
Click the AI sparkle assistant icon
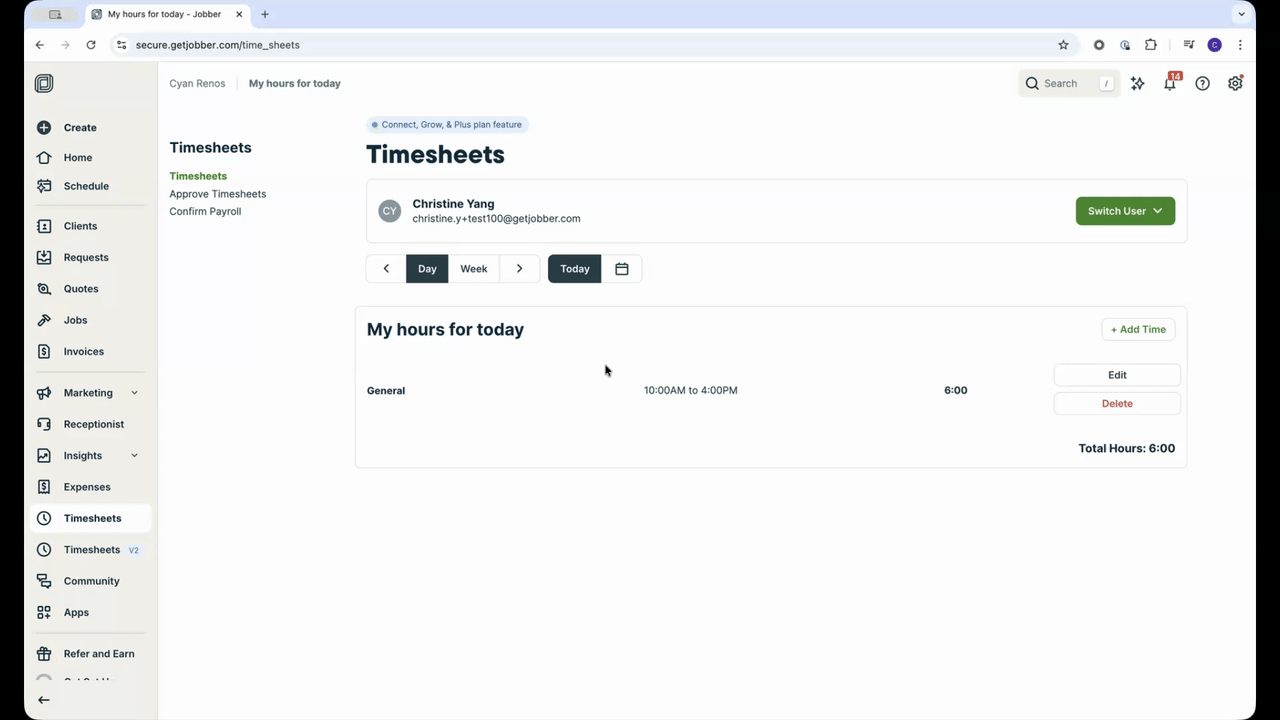click(1137, 84)
